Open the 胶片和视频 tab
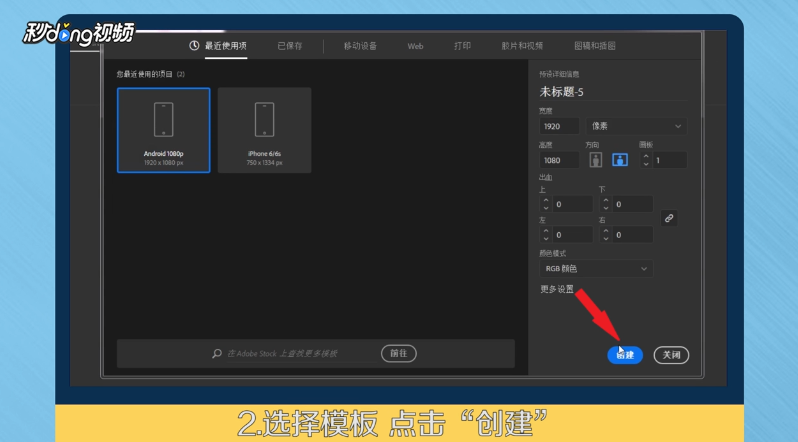Screen dimensions: 798x442 [x=522, y=46]
